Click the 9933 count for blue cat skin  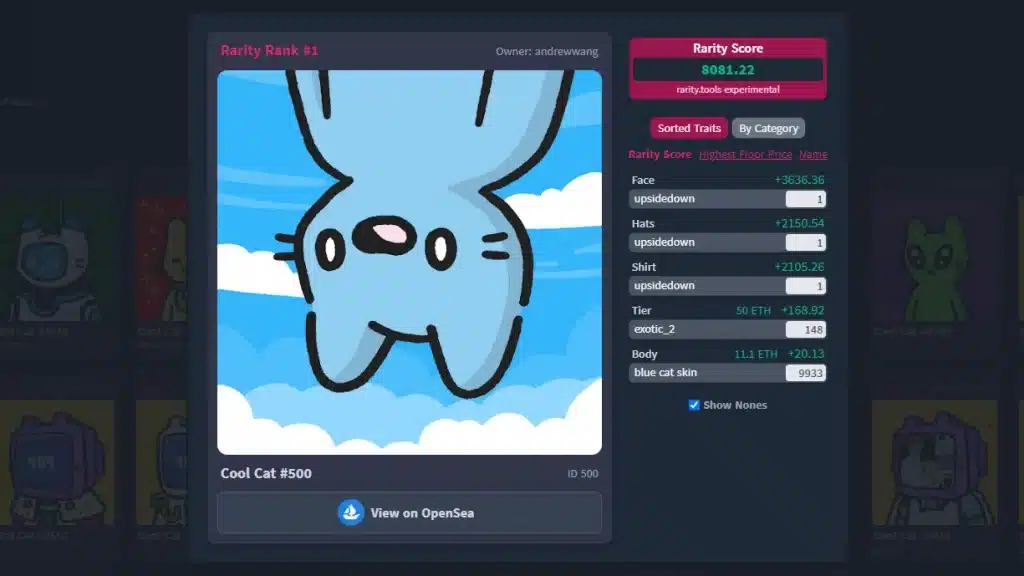805,373
